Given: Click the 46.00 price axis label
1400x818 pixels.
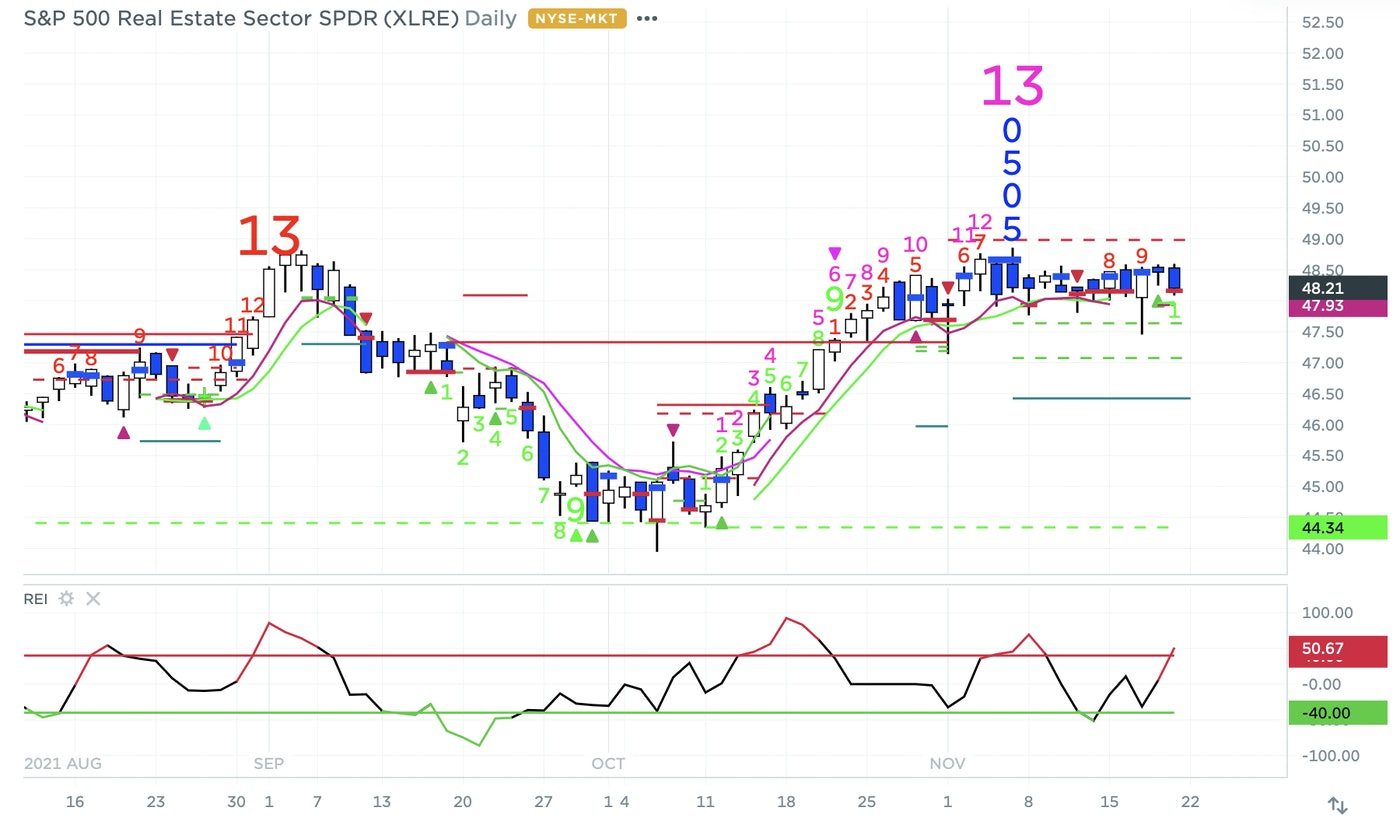Looking at the screenshot, I should click(1321, 426).
